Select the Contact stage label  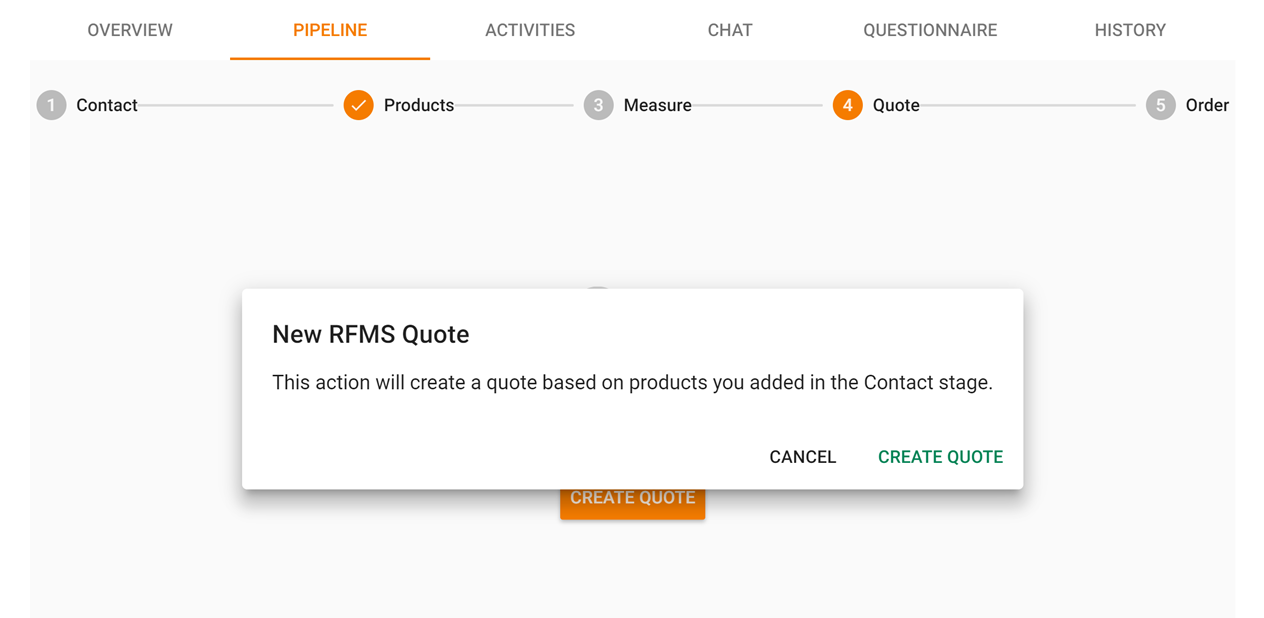point(107,105)
